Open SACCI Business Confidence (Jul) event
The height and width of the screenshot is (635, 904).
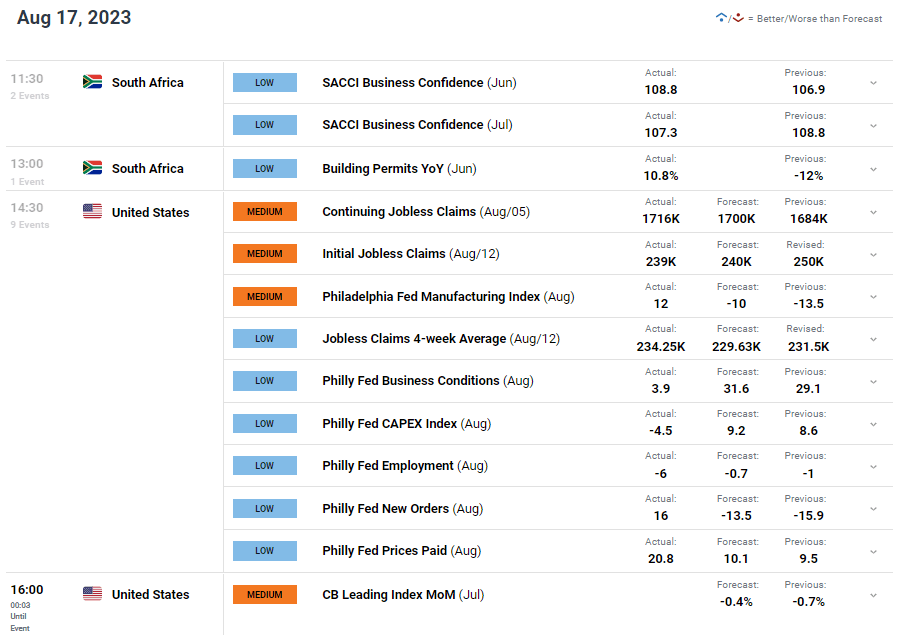[x=417, y=125]
